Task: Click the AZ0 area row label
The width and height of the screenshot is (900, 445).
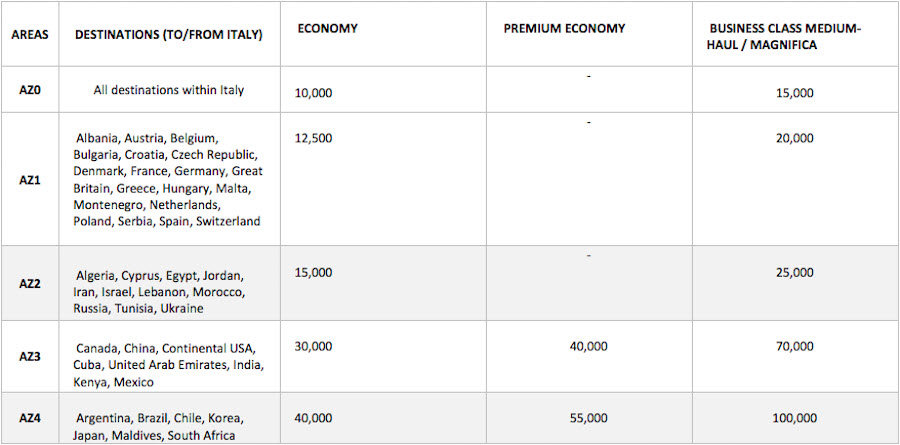Action: tap(30, 90)
